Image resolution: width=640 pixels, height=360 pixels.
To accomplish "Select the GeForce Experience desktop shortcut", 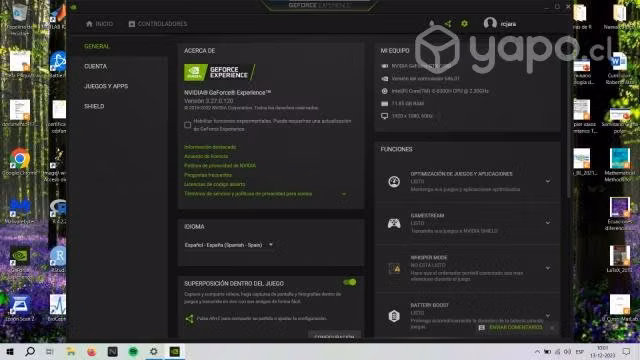I will click(19, 260).
